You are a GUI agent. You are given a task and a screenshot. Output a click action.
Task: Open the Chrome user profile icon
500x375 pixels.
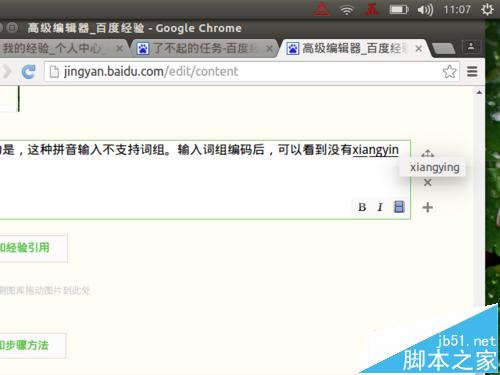471,47
